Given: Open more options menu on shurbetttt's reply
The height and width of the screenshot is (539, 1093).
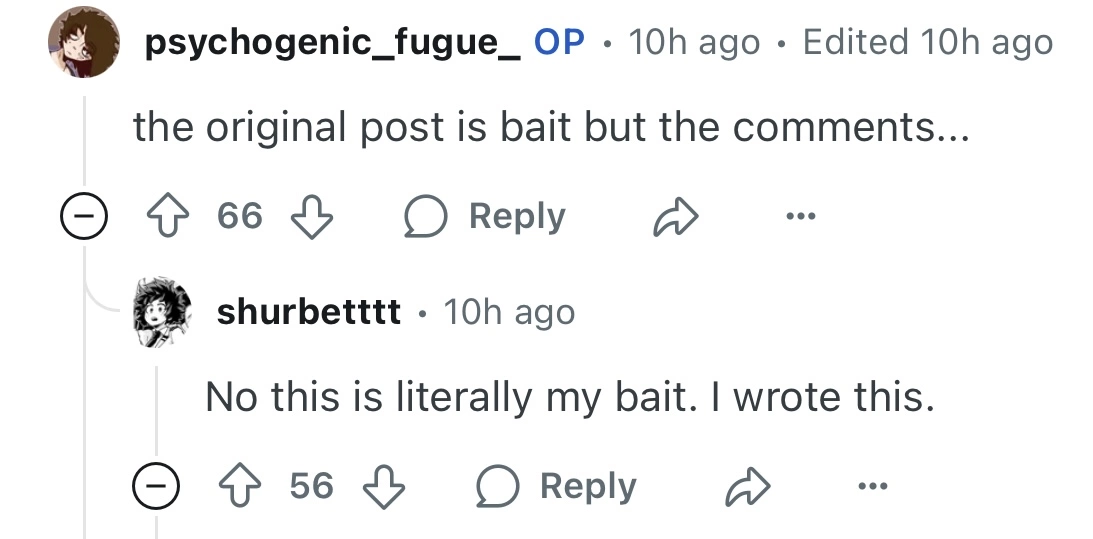Looking at the screenshot, I should tap(872, 487).
